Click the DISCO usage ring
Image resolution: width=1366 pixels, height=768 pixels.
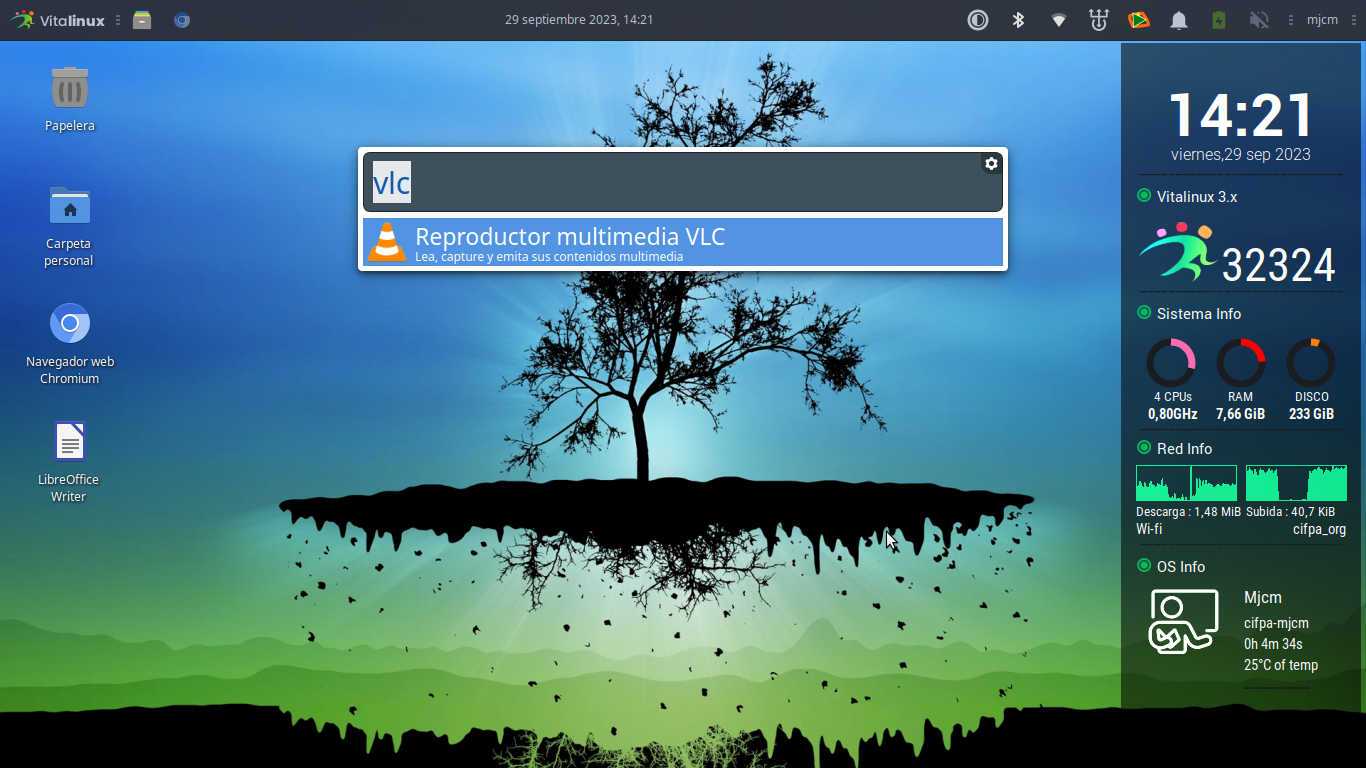(x=1311, y=362)
